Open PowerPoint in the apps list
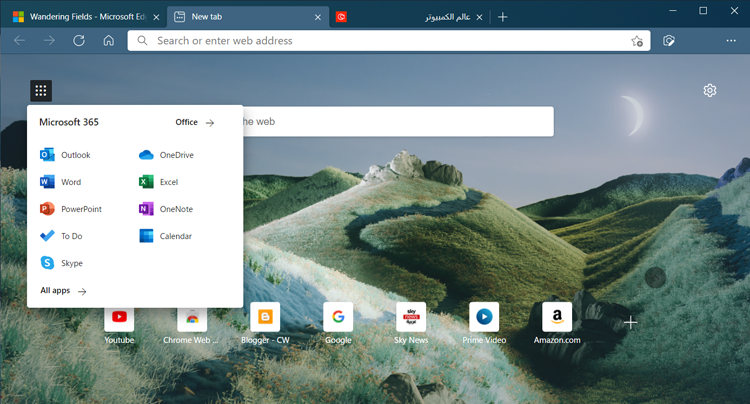The image size is (750, 404). click(71, 209)
